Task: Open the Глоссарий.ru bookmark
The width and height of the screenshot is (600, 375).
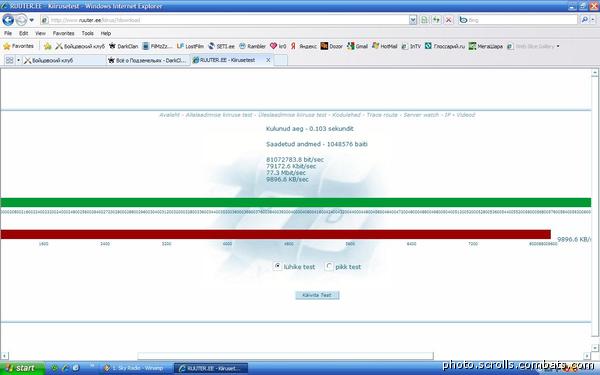Action: tap(445, 46)
